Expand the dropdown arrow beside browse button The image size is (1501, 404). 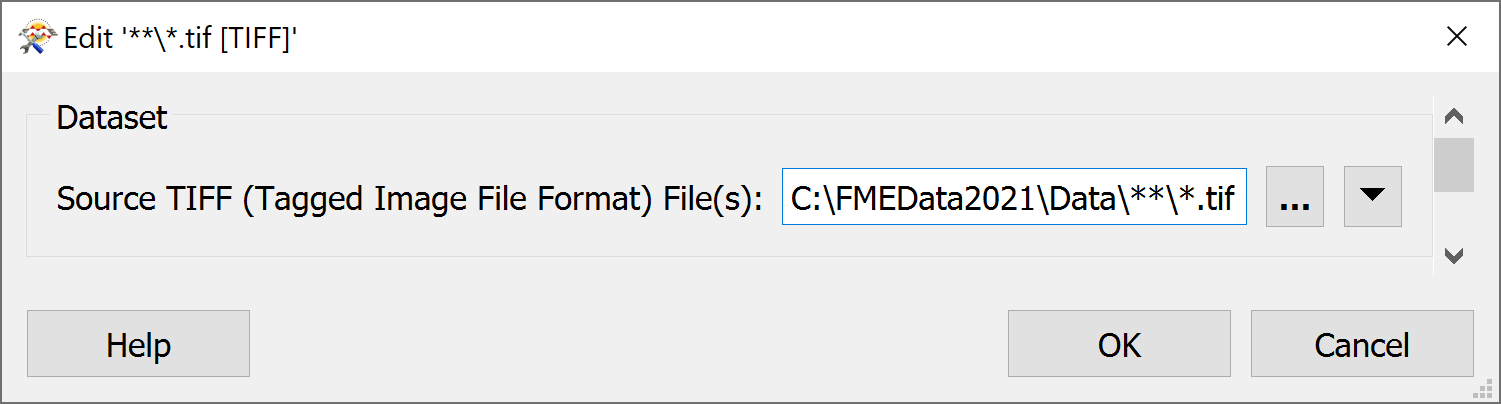tap(1372, 197)
